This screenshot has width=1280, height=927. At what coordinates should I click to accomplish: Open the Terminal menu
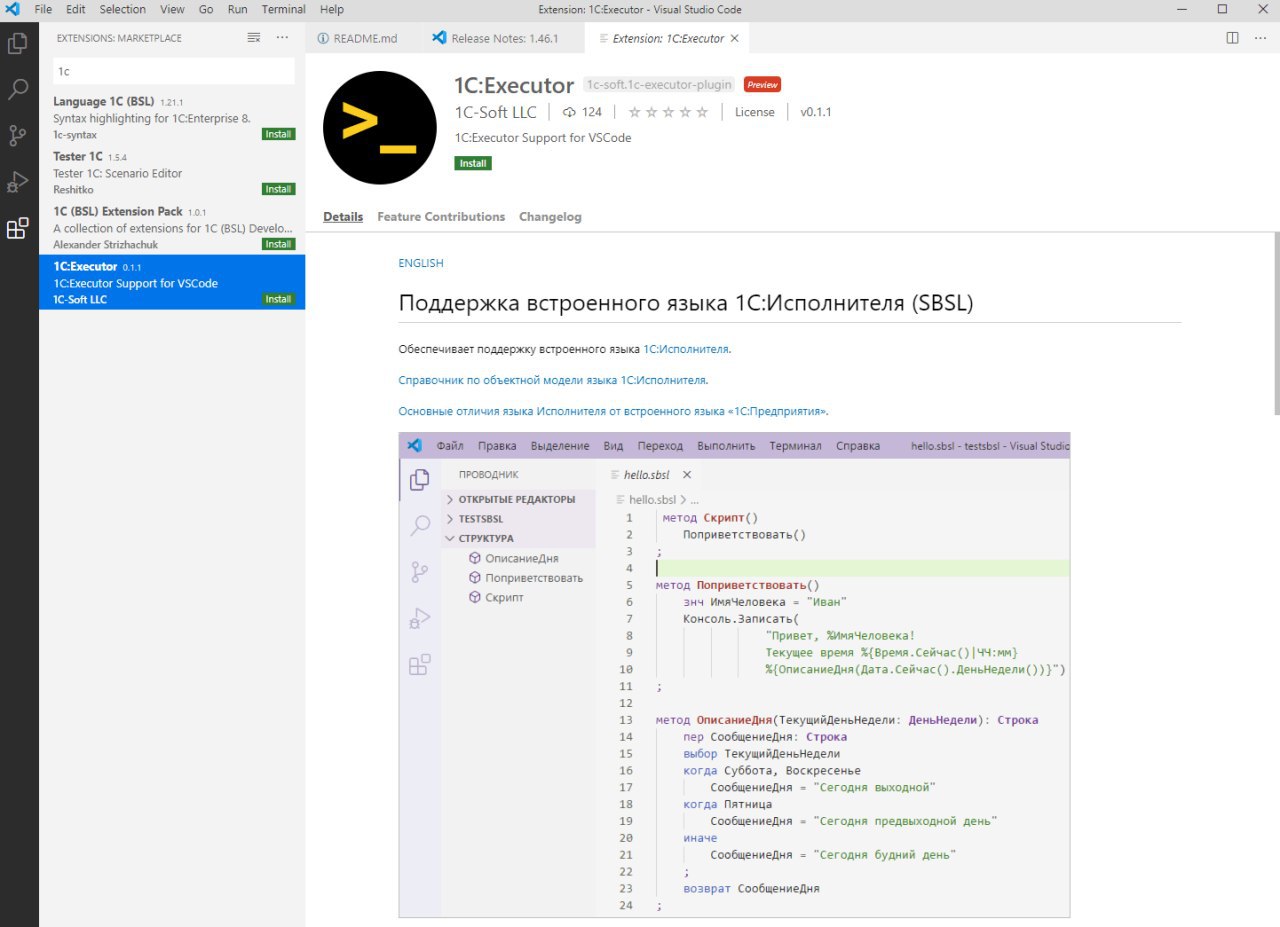tap(284, 9)
